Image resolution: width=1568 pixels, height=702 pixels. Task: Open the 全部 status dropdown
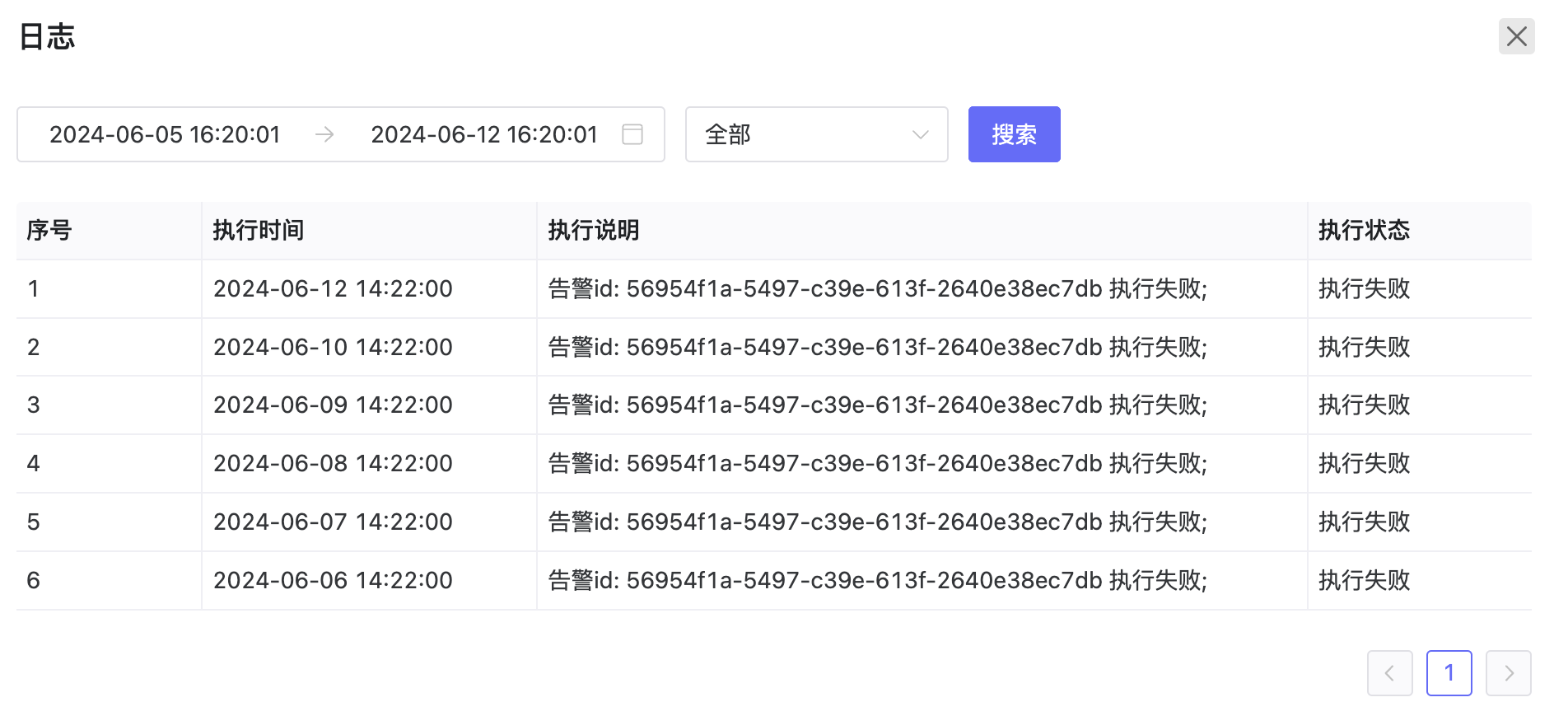(807, 134)
